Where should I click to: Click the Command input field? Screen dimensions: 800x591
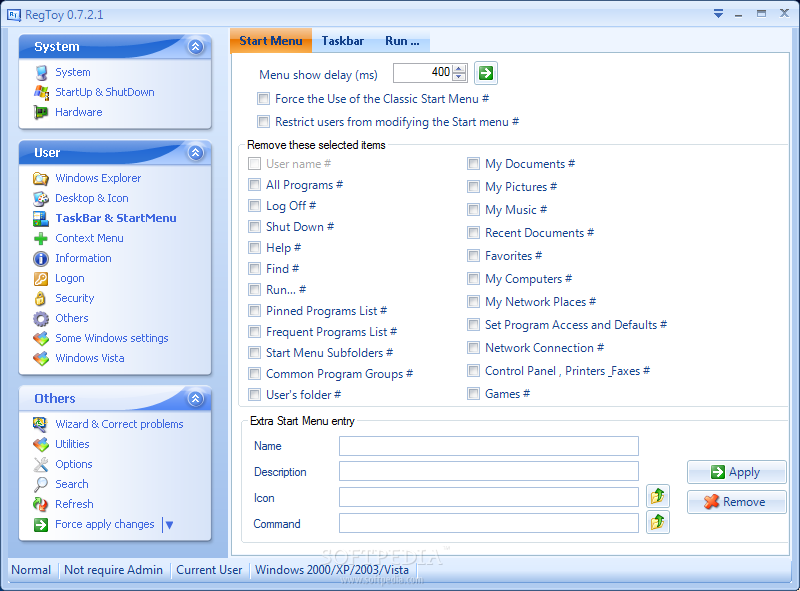click(489, 523)
